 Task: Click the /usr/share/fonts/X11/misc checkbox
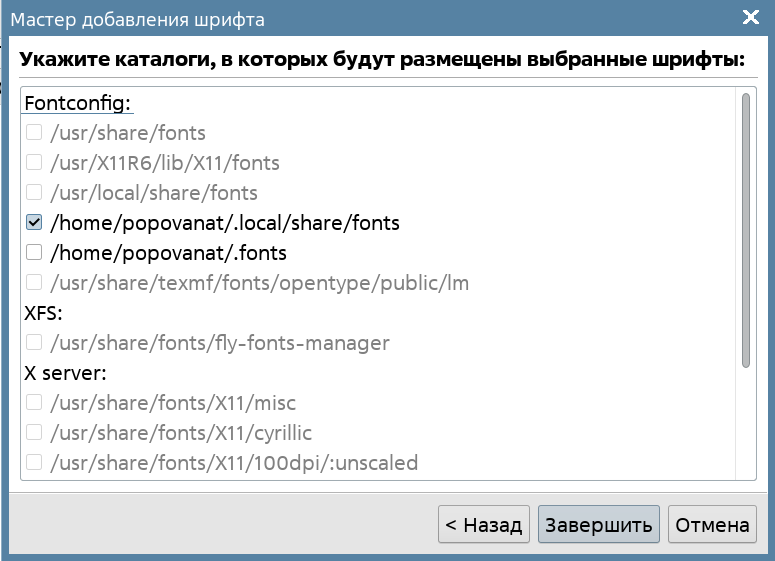pos(34,403)
